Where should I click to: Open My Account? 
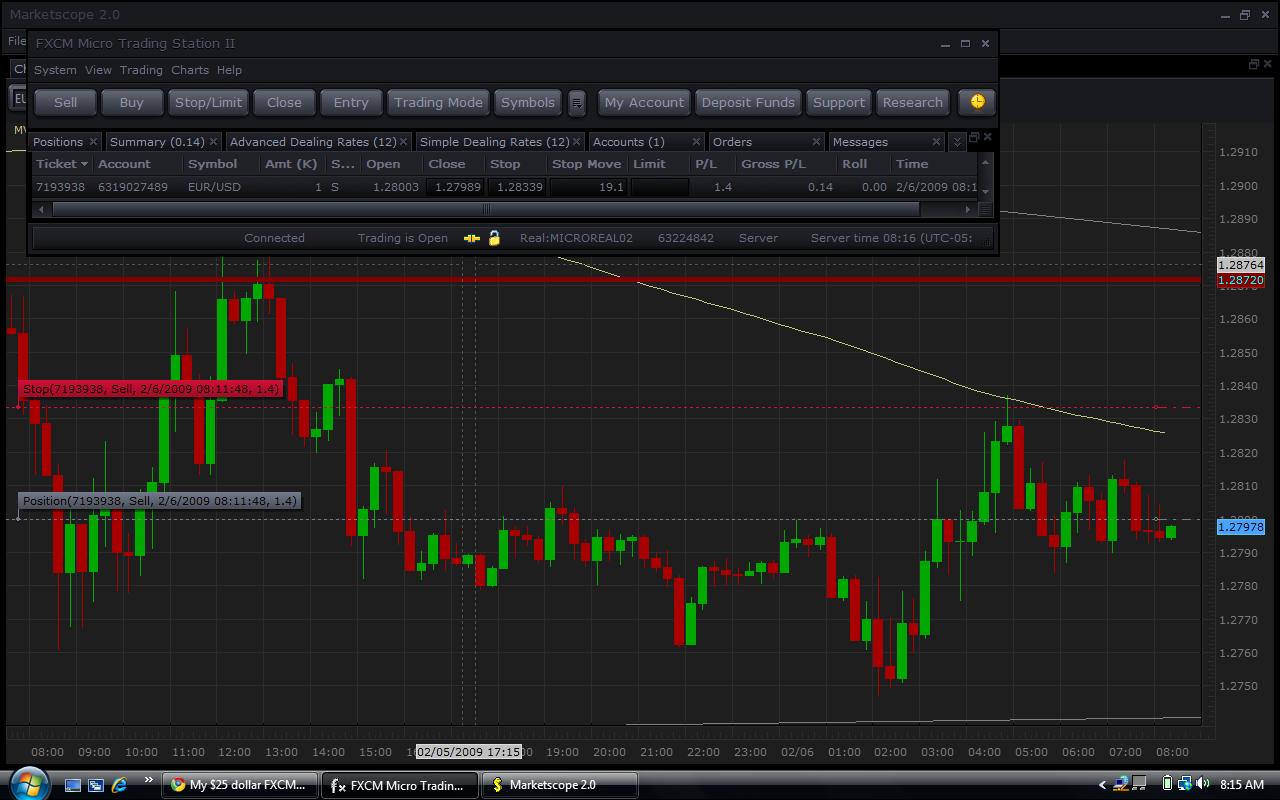coord(644,102)
